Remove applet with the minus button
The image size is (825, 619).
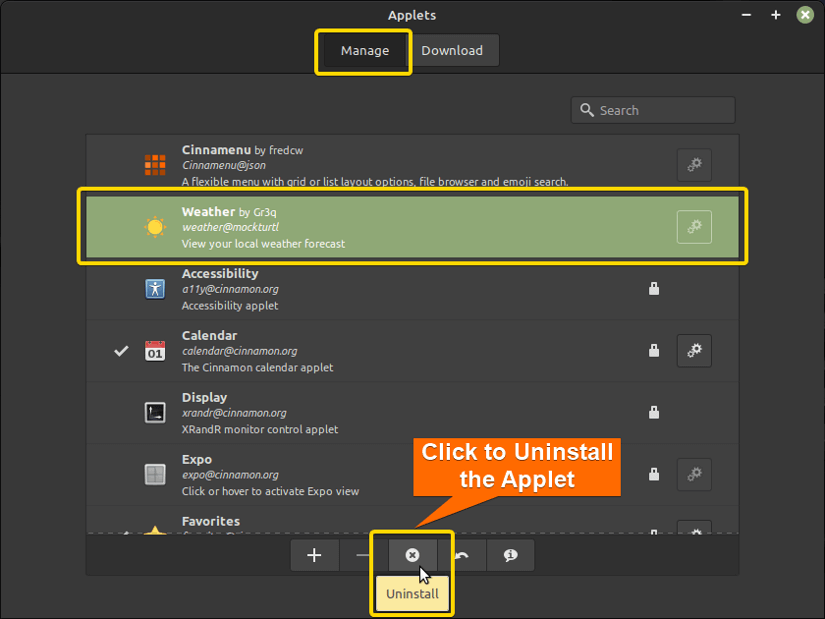coord(363,555)
